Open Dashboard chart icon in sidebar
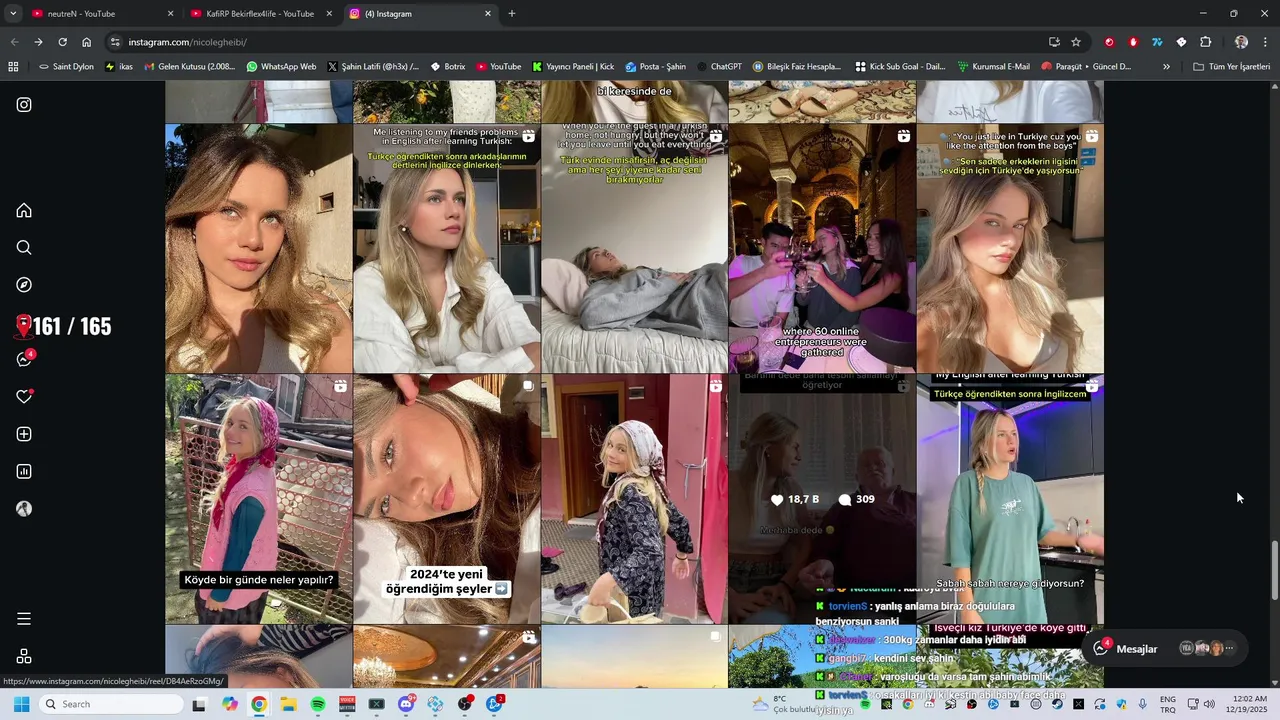 [24, 471]
